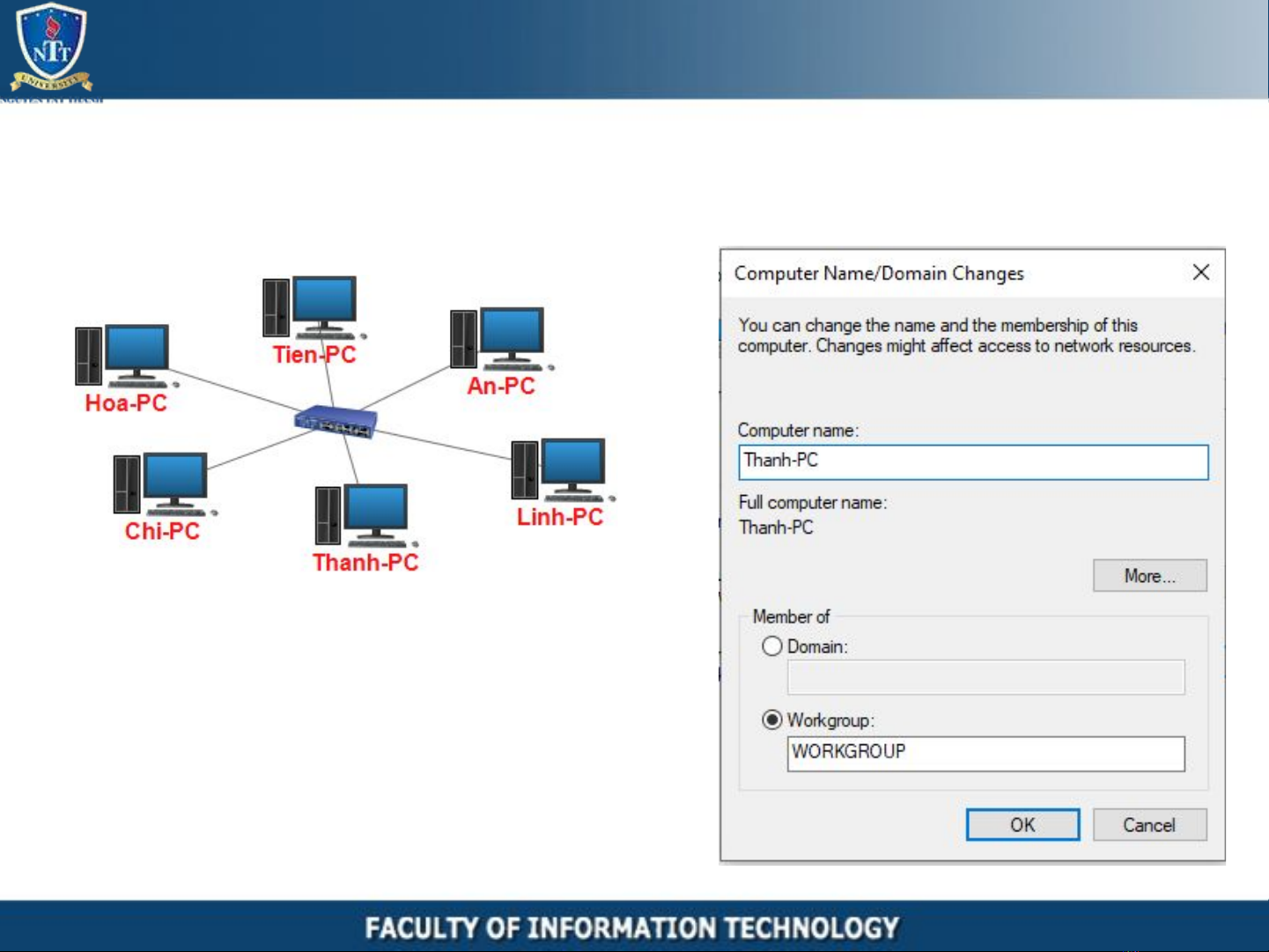Viewport: 1269px width, 952px height.
Task: Click the An-PC computer icon
Action: pos(499,338)
